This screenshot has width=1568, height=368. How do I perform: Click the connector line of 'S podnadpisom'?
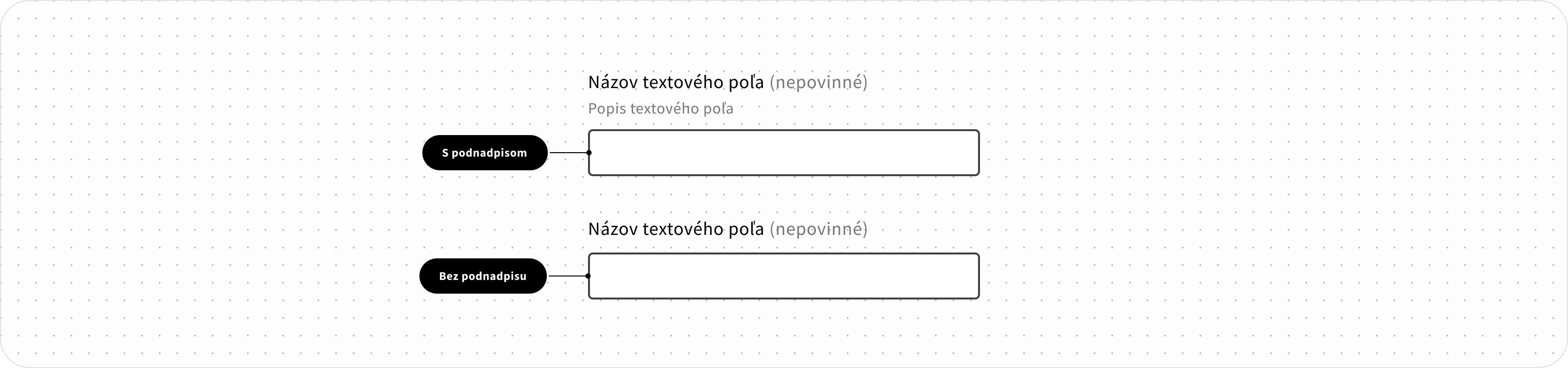[569, 152]
